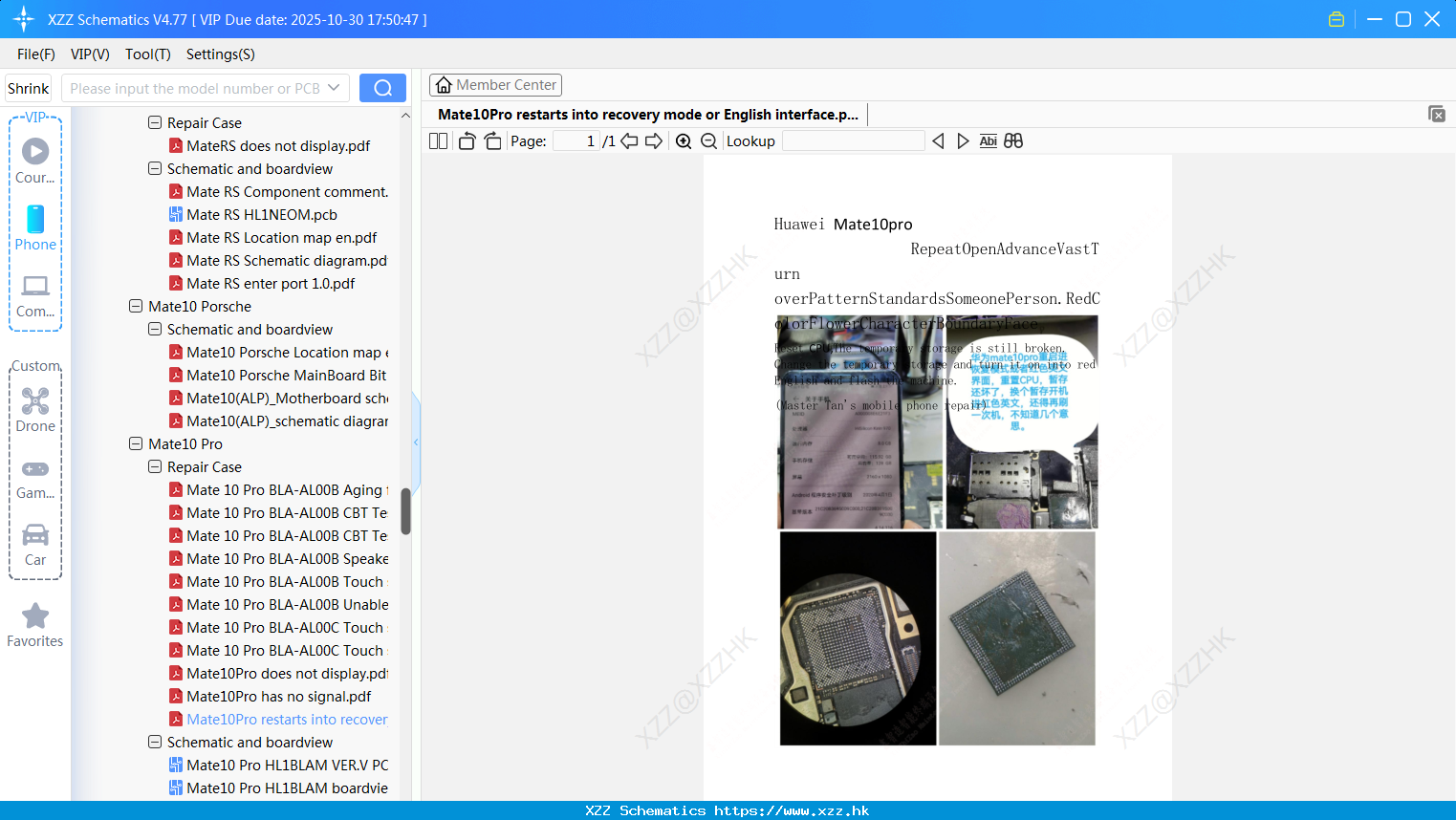Click the Shrink button
Viewport: 1456px width, 820px height.
click(x=29, y=88)
